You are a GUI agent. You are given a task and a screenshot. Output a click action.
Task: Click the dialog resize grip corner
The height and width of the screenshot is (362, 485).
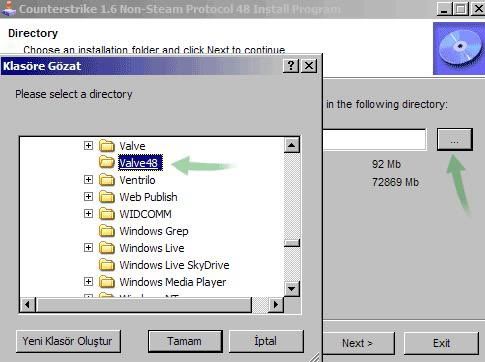coord(315,357)
